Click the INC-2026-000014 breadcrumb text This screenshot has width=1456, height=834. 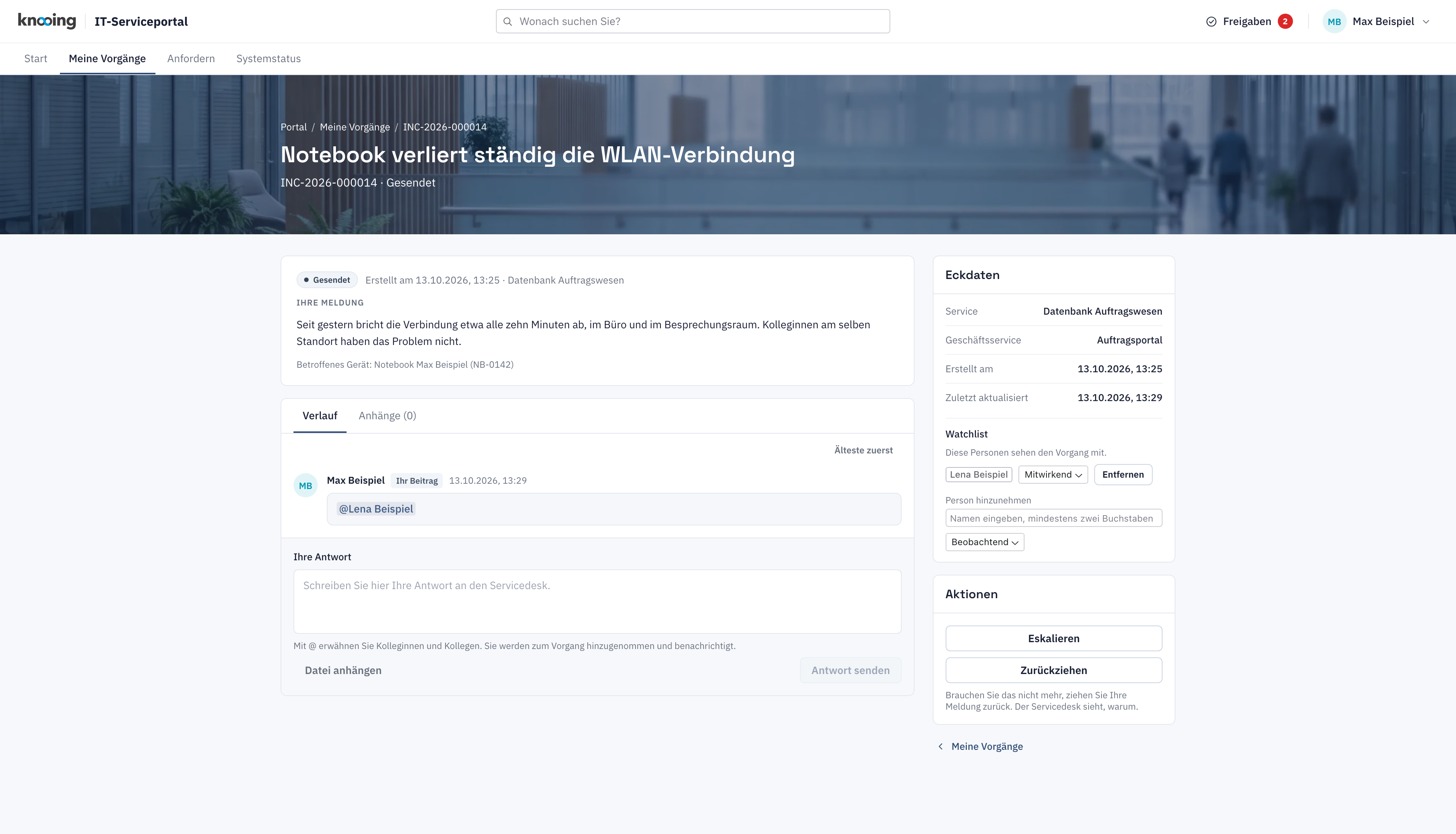[444, 127]
